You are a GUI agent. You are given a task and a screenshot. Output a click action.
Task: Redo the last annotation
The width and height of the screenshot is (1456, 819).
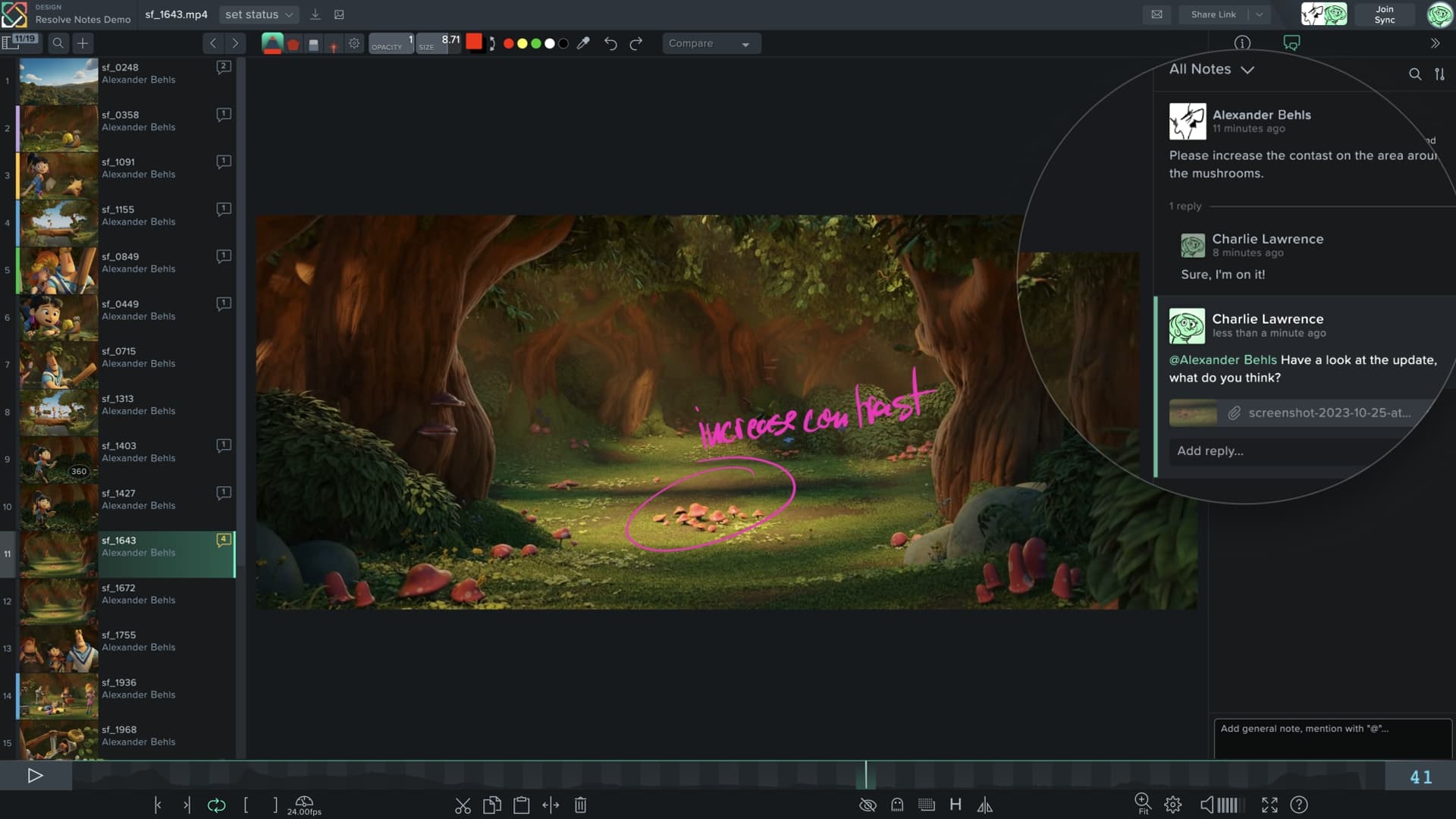coord(635,44)
